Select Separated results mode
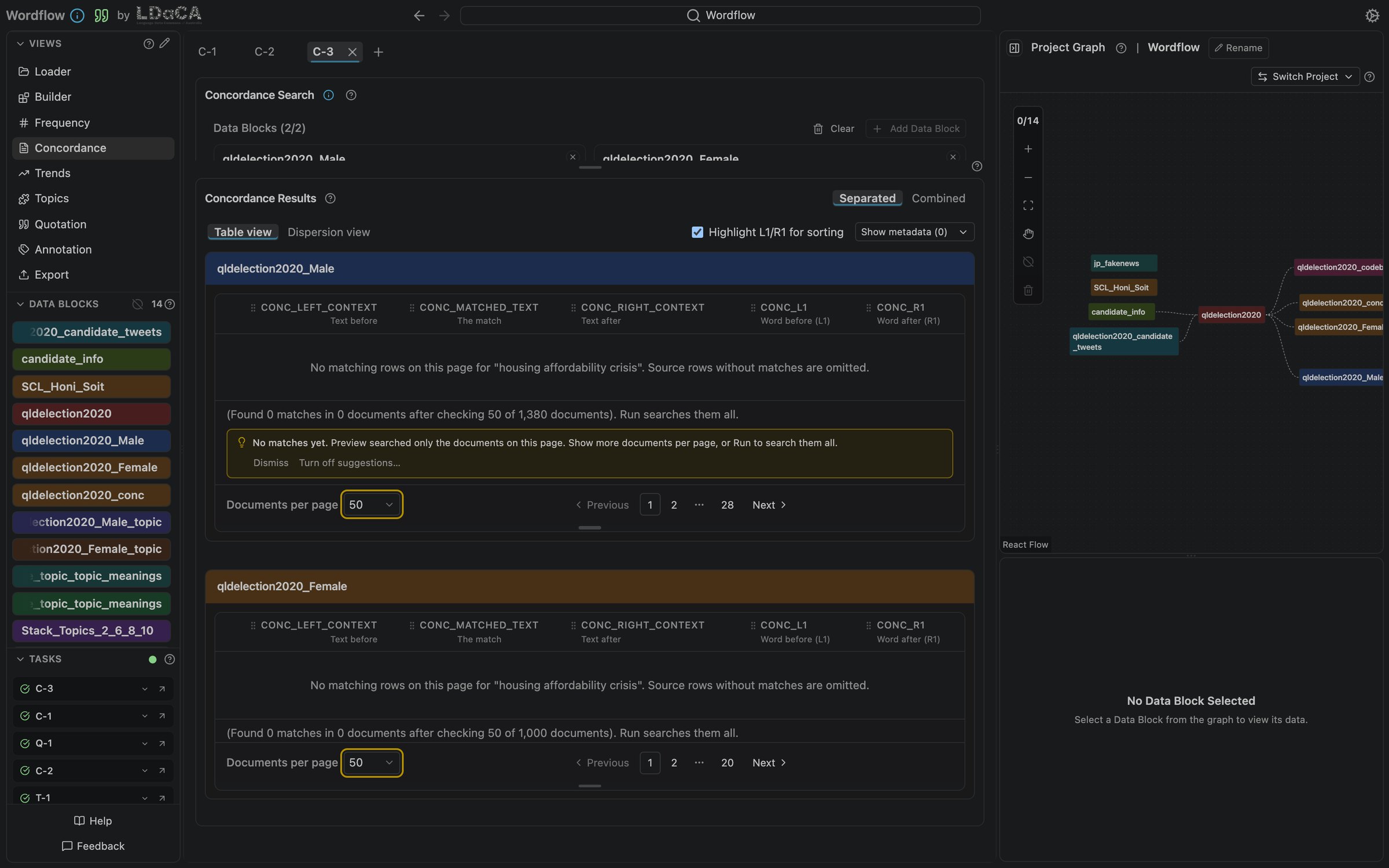Viewport: 1389px width, 868px height. pyautogui.click(x=867, y=198)
